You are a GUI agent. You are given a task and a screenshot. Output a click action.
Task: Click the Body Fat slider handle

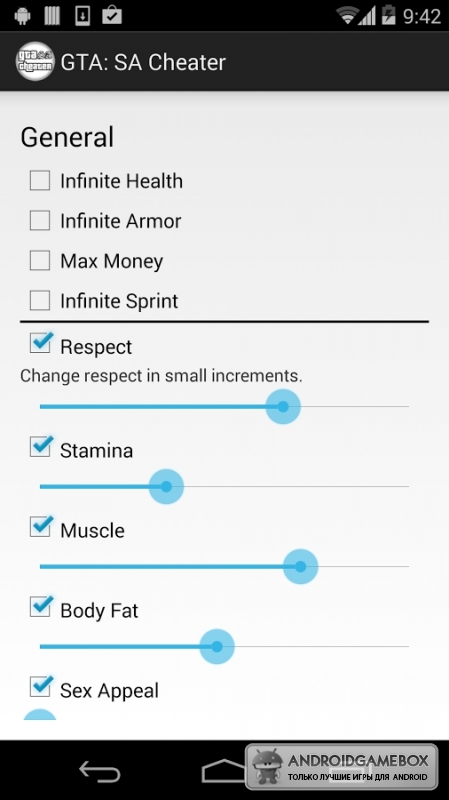(x=217, y=646)
